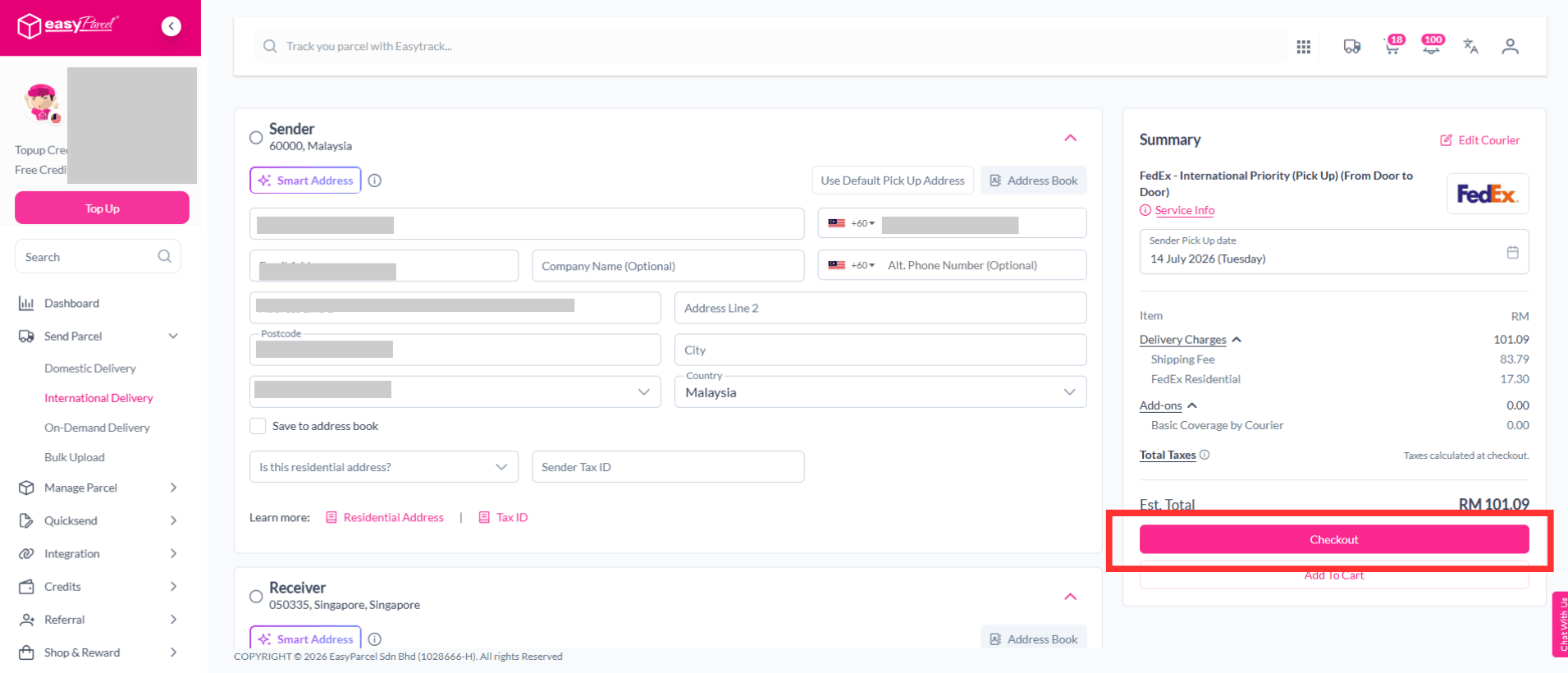Click Edit Courier link
The height and width of the screenshot is (673, 1568).
click(1480, 140)
